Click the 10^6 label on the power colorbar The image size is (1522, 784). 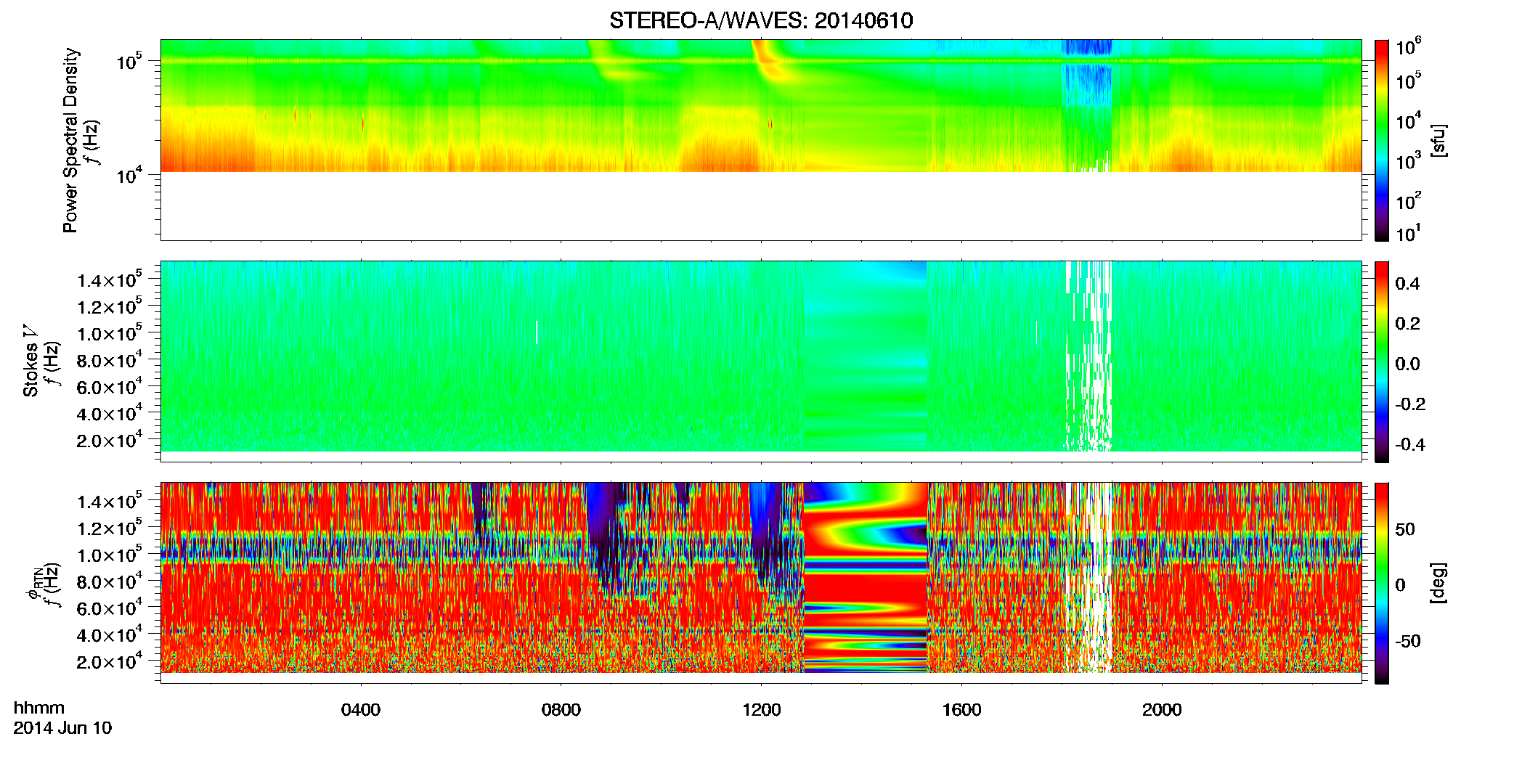(1409, 46)
